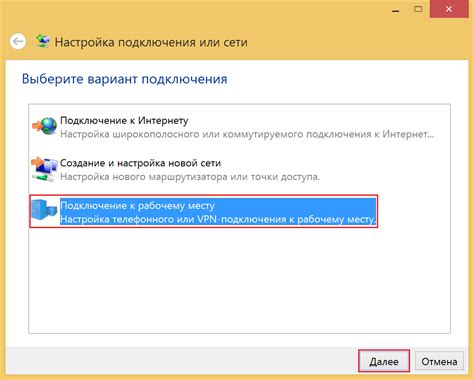Click the Отмена button
Screen dimensions: 474x380
(x=439, y=361)
